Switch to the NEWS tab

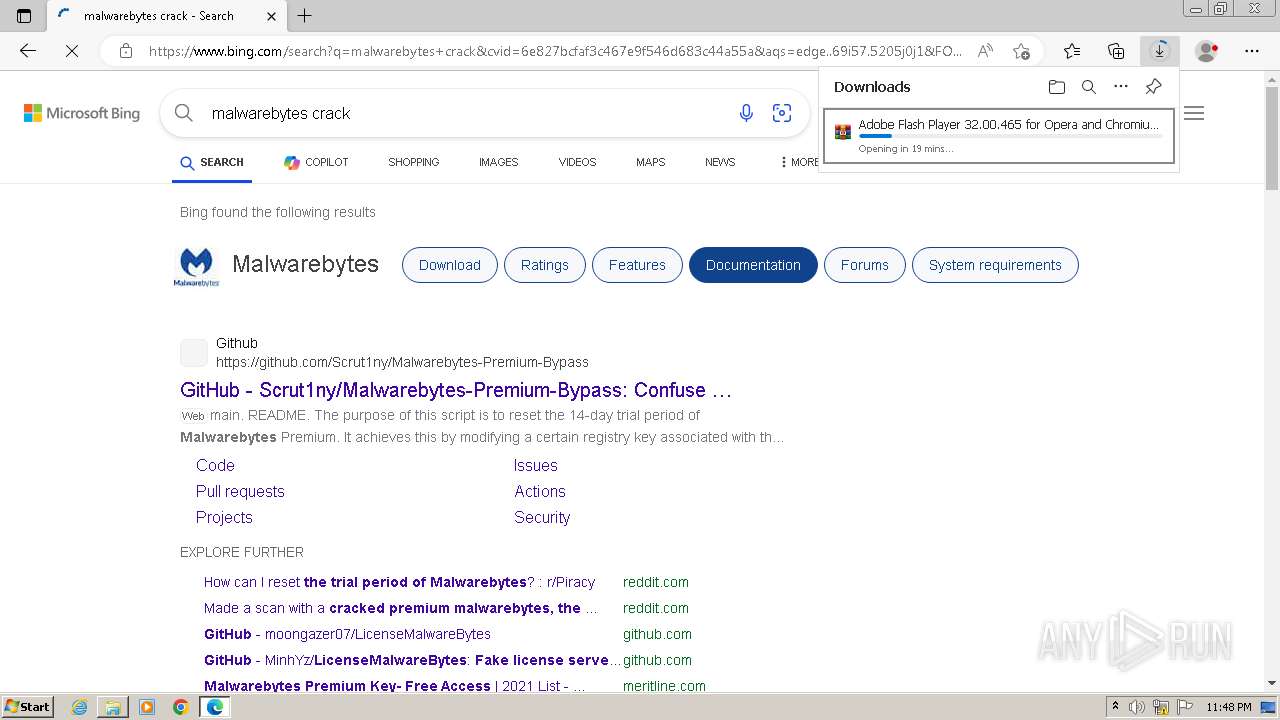pos(720,162)
